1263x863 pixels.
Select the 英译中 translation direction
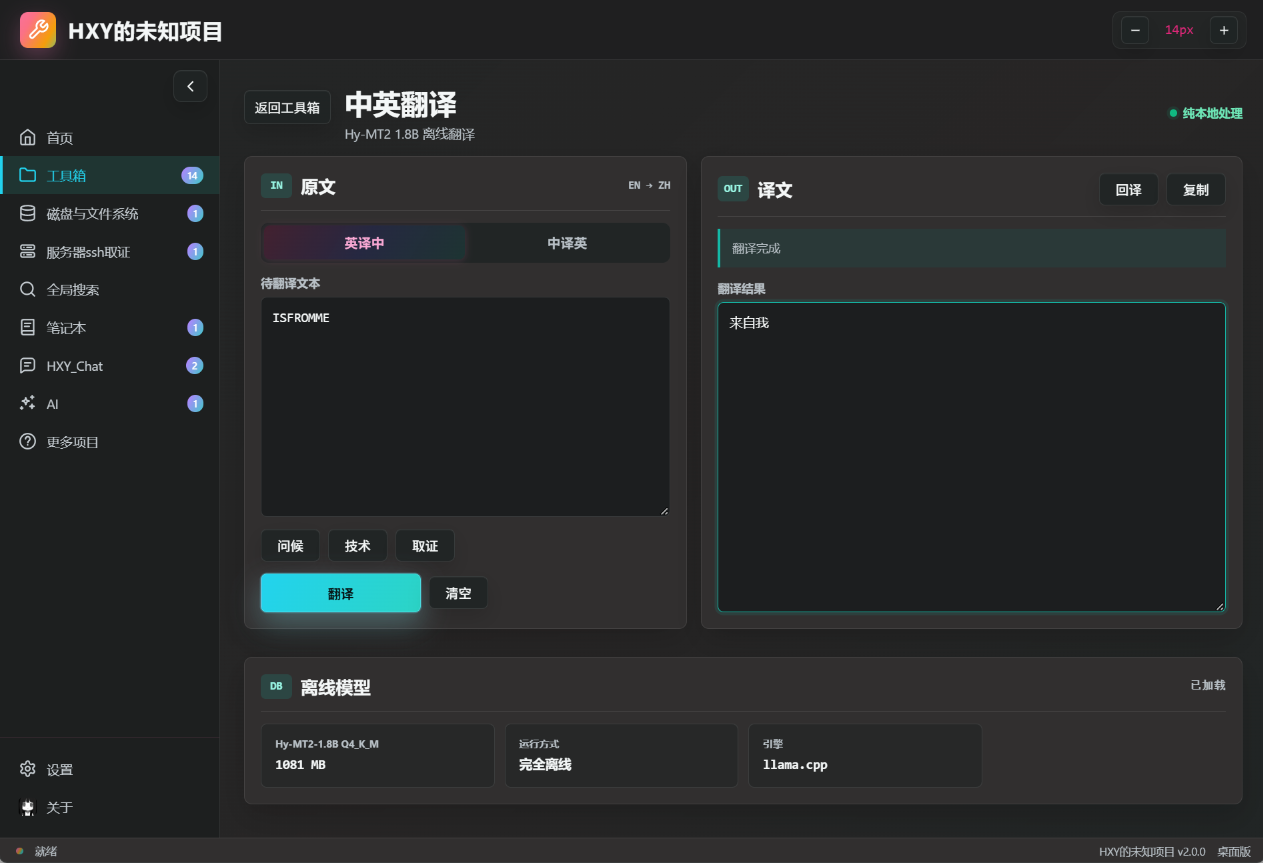364,243
